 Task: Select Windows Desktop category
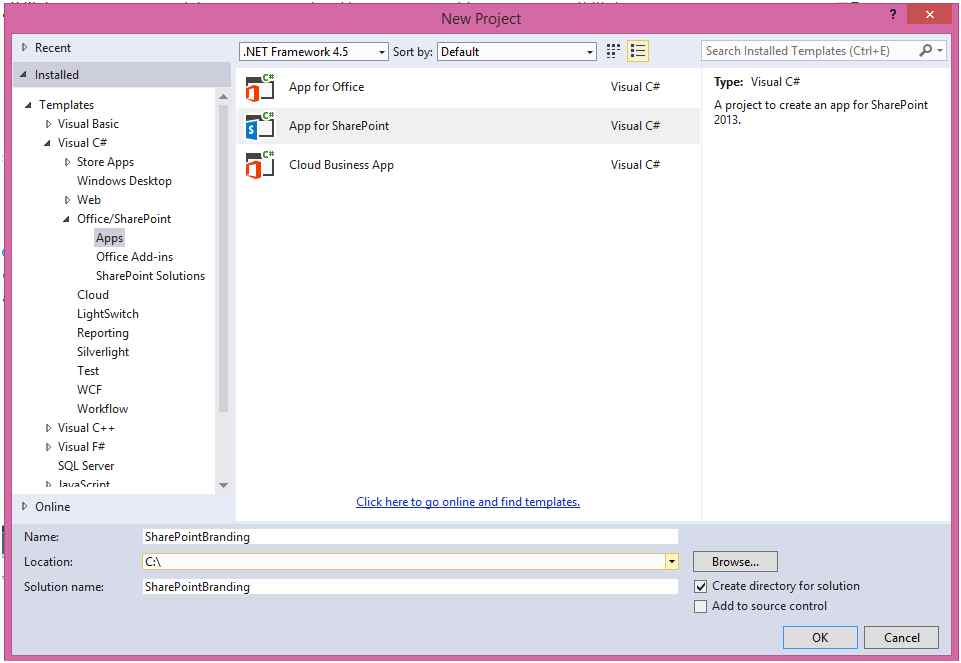click(124, 181)
